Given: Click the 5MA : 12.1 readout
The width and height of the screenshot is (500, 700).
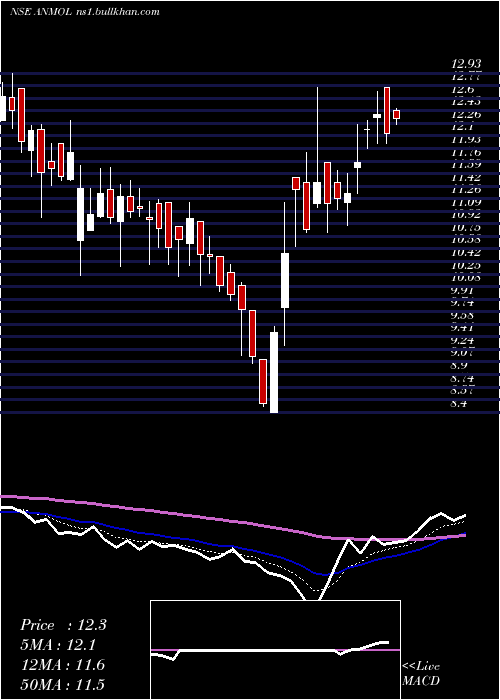Looking at the screenshot, I should coord(58,645).
